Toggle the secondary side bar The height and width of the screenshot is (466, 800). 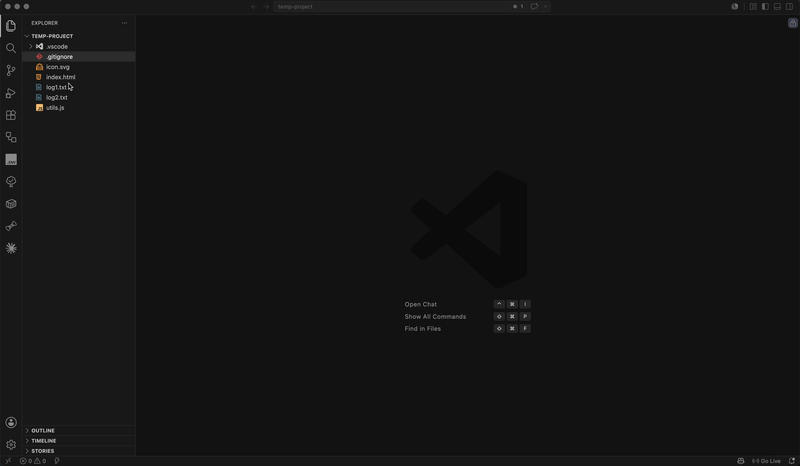coord(789,7)
